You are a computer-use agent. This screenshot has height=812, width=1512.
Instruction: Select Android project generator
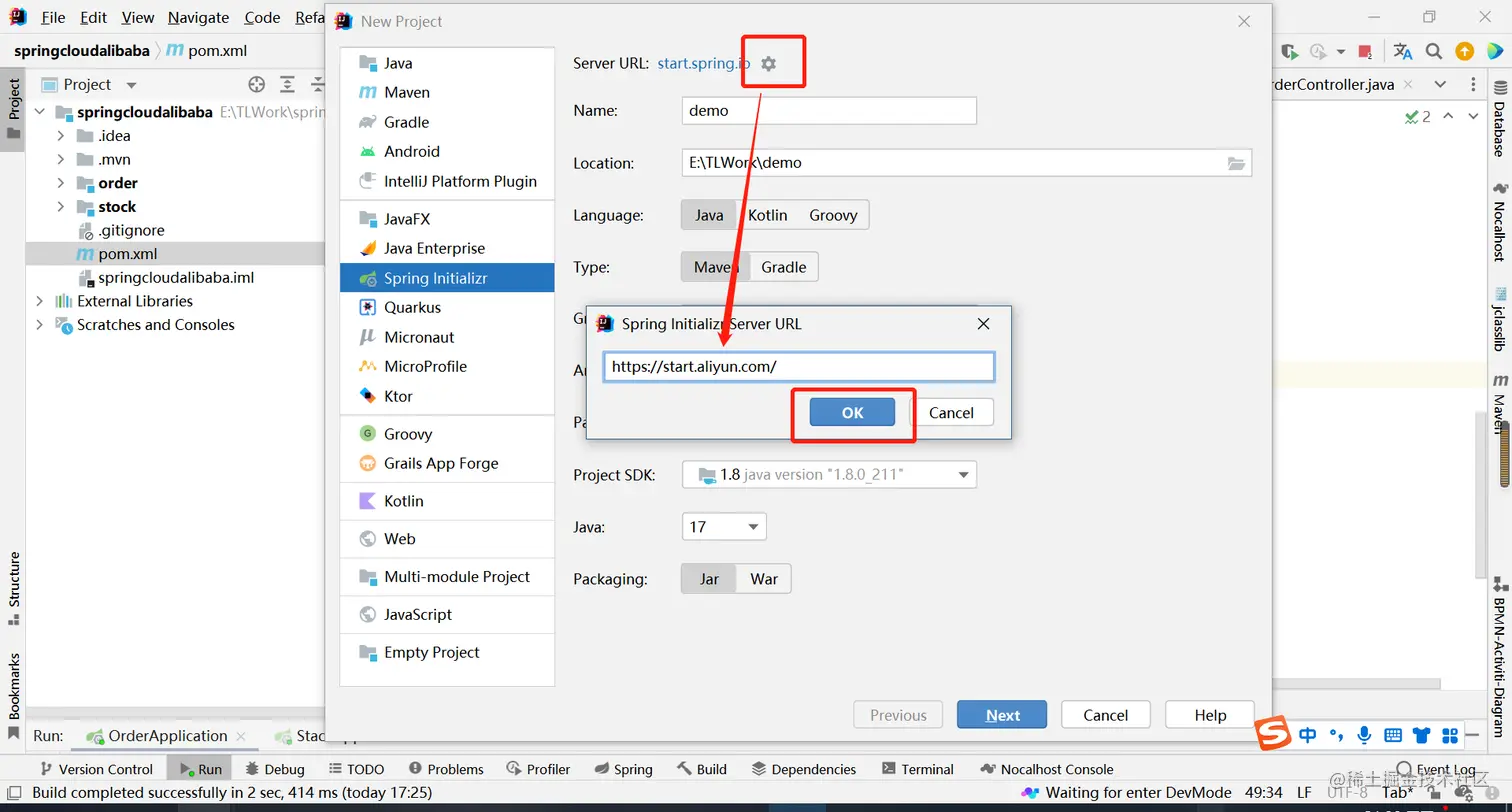(447, 151)
